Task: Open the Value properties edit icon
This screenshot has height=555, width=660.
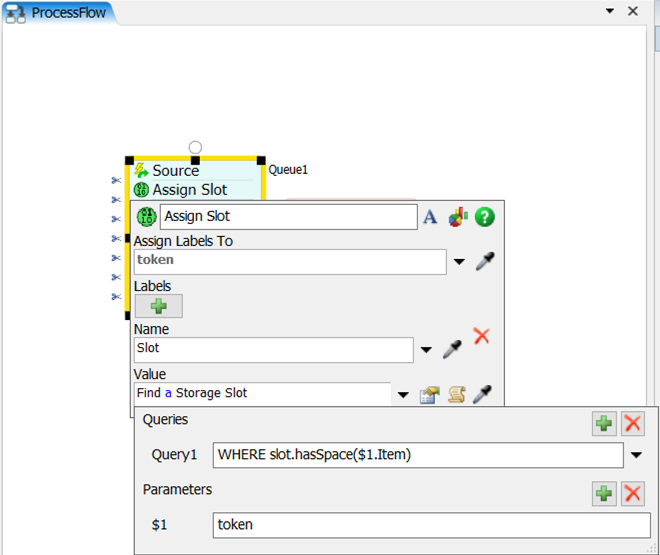Action: (x=430, y=394)
